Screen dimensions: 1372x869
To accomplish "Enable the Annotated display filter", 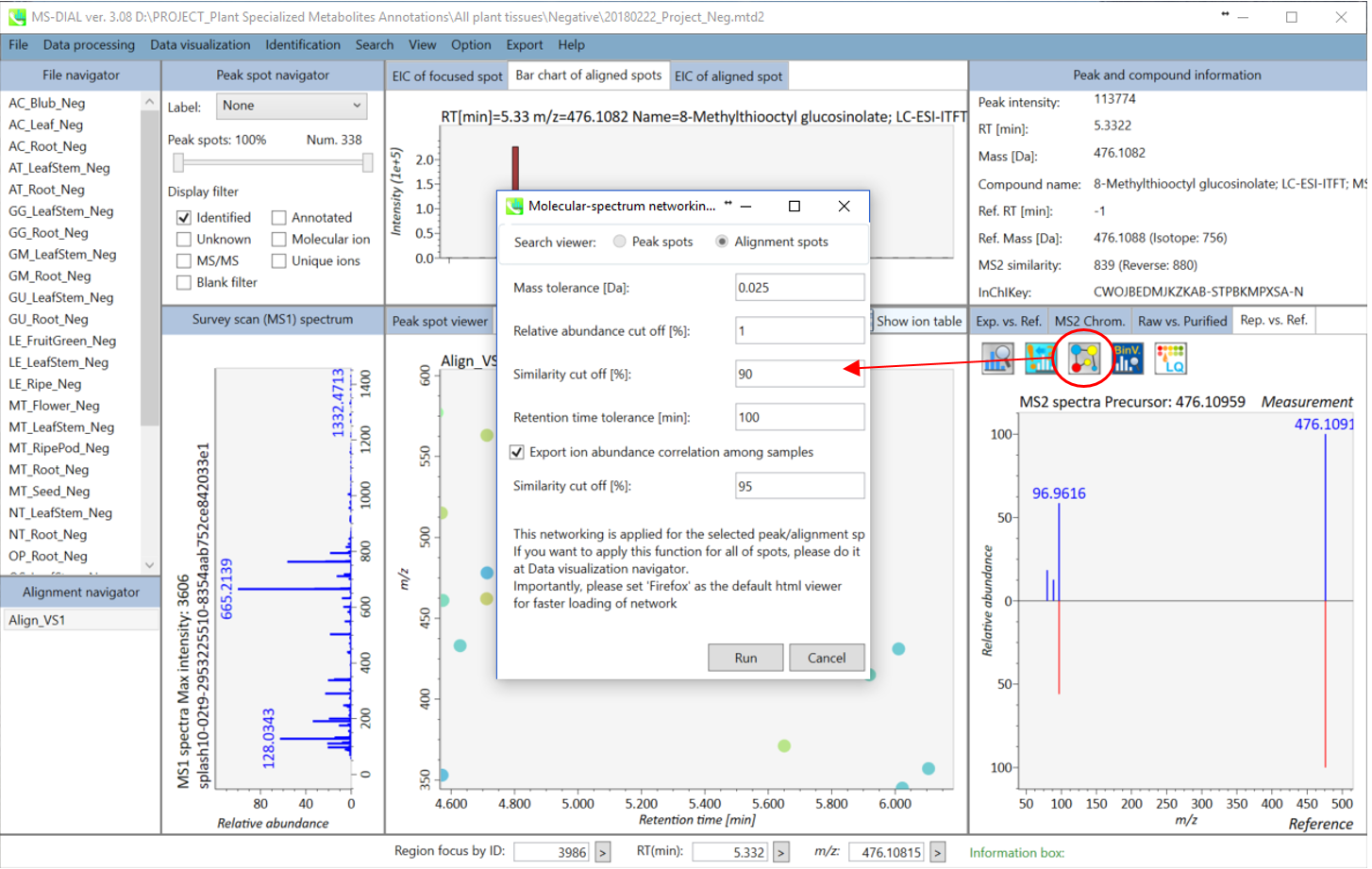I will click(279, 218).
